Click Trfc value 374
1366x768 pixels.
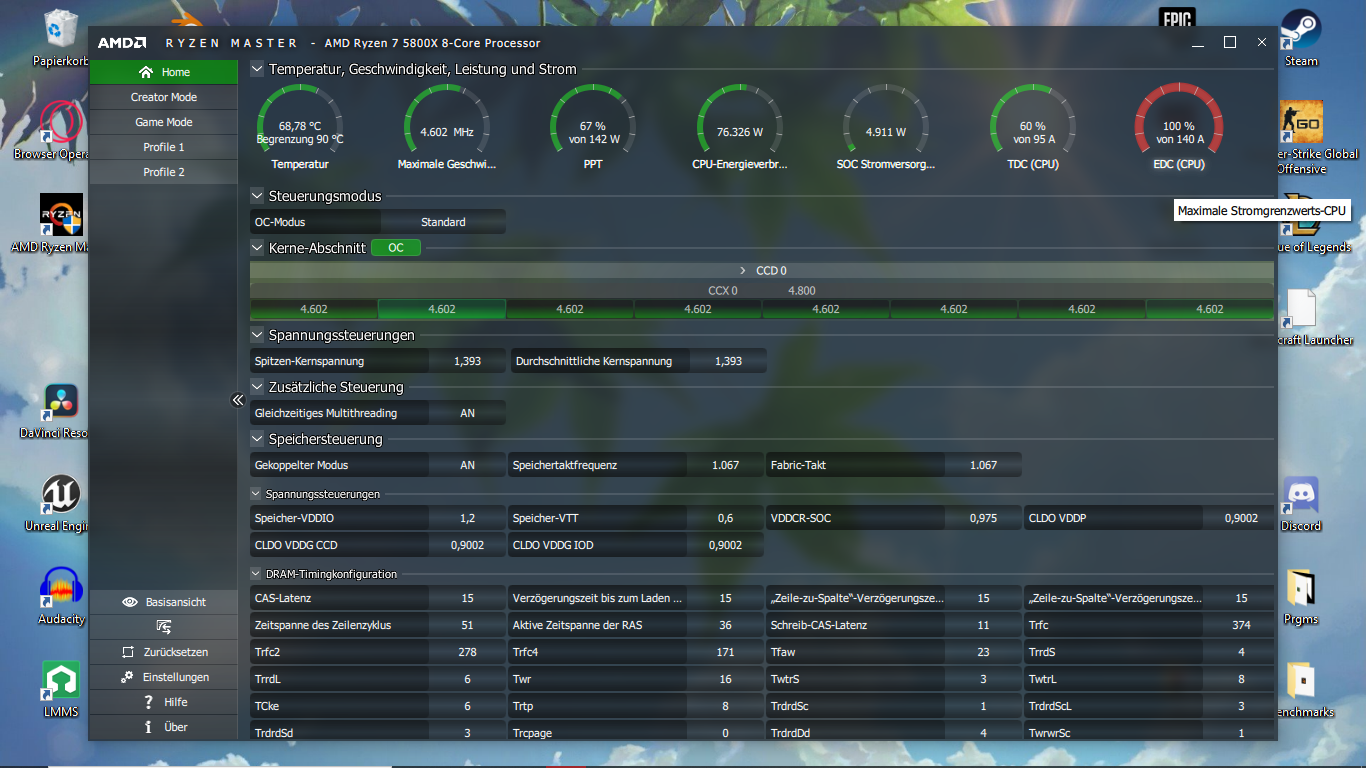click(x=1241, y=625)
